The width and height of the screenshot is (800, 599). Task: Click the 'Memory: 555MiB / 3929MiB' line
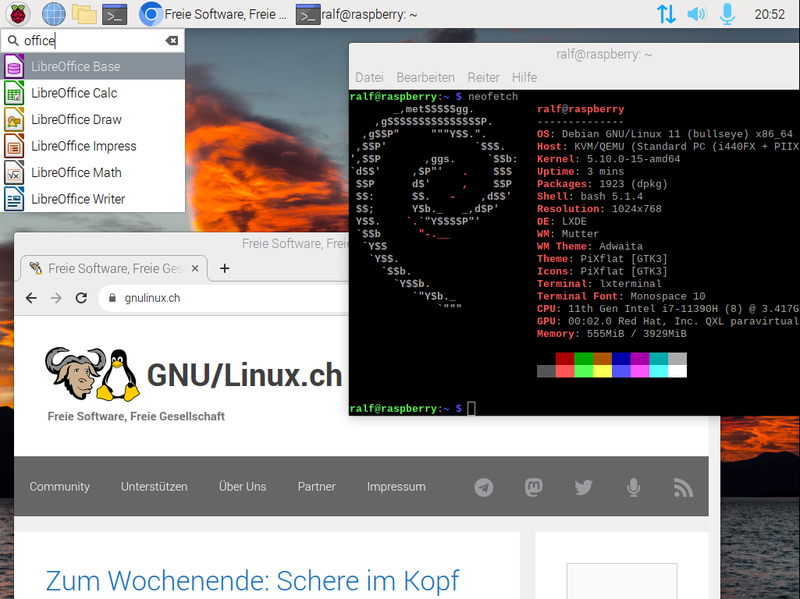pos(612,334)
